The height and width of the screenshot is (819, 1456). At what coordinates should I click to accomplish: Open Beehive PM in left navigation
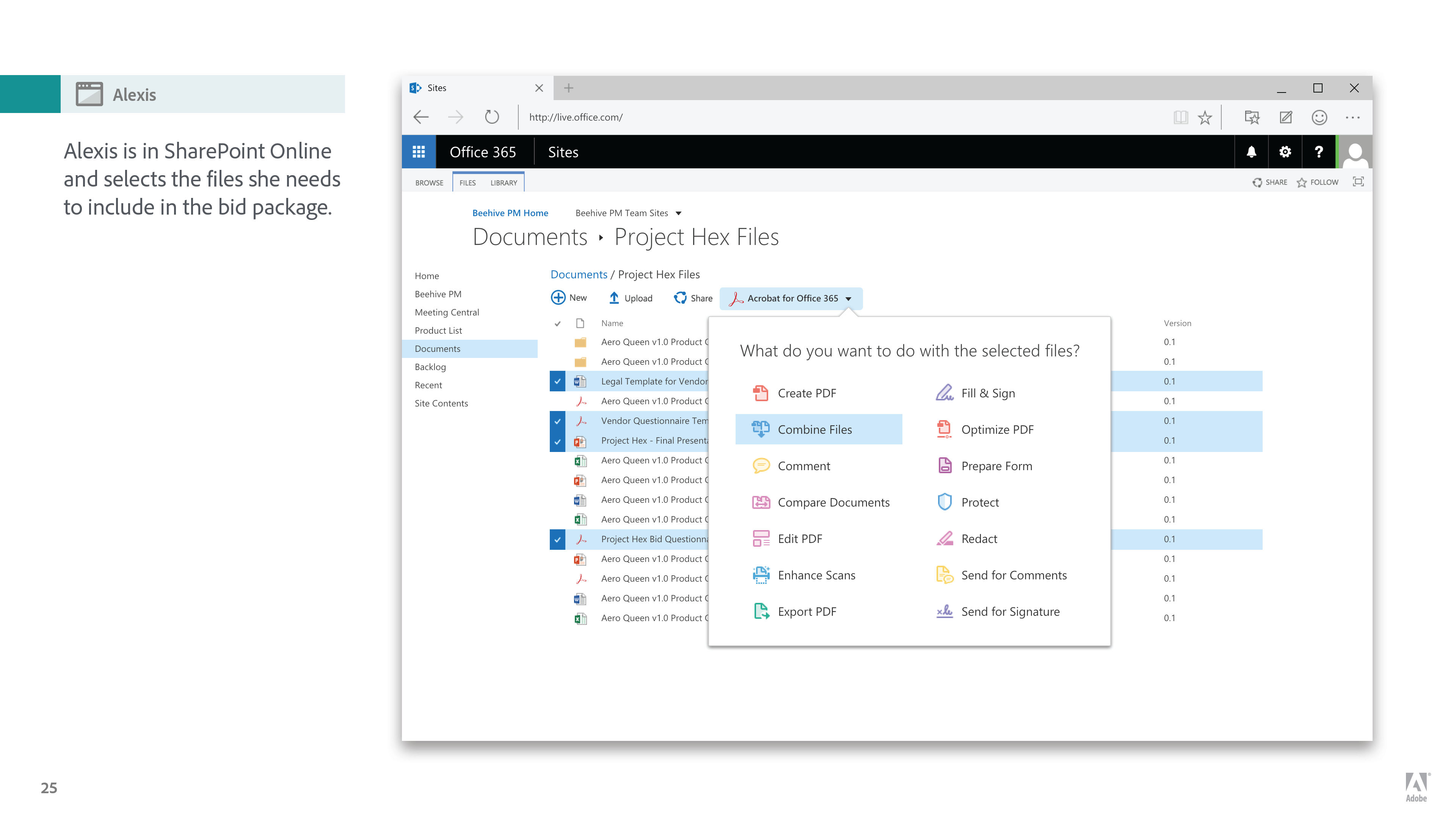pos(438,294)
